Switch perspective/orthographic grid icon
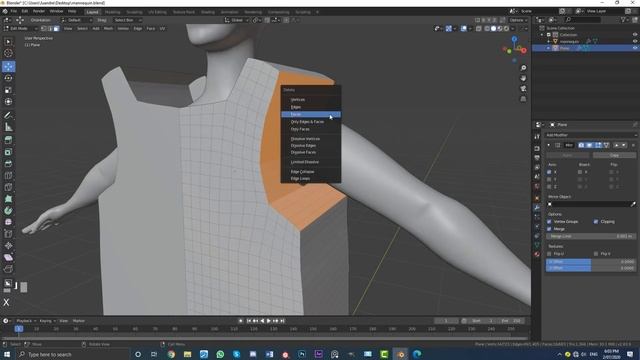This screenshot has width=640, height=360. pos(523,99)
